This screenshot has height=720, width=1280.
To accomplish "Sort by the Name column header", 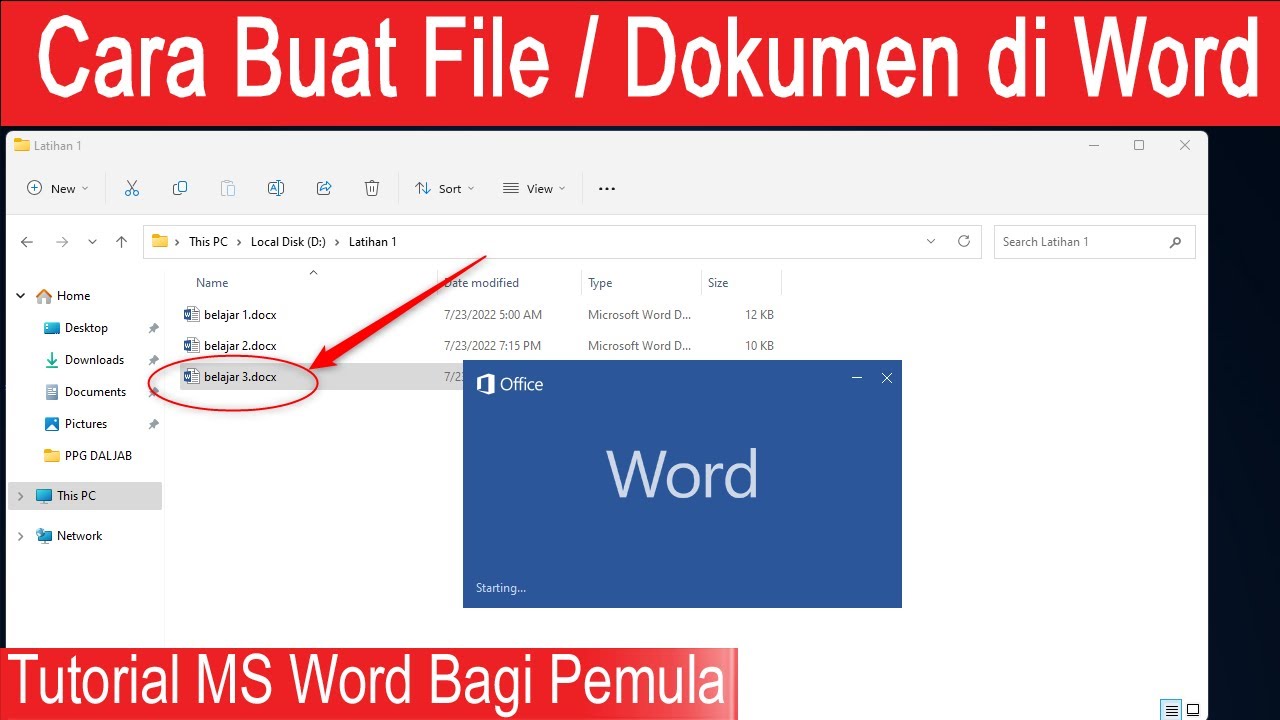I will point(212,283).
